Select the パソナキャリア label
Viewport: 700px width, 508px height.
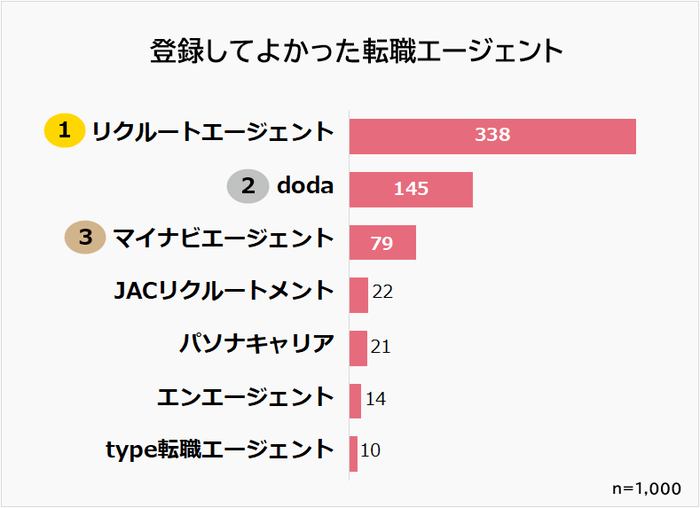[x=255, y=345]
